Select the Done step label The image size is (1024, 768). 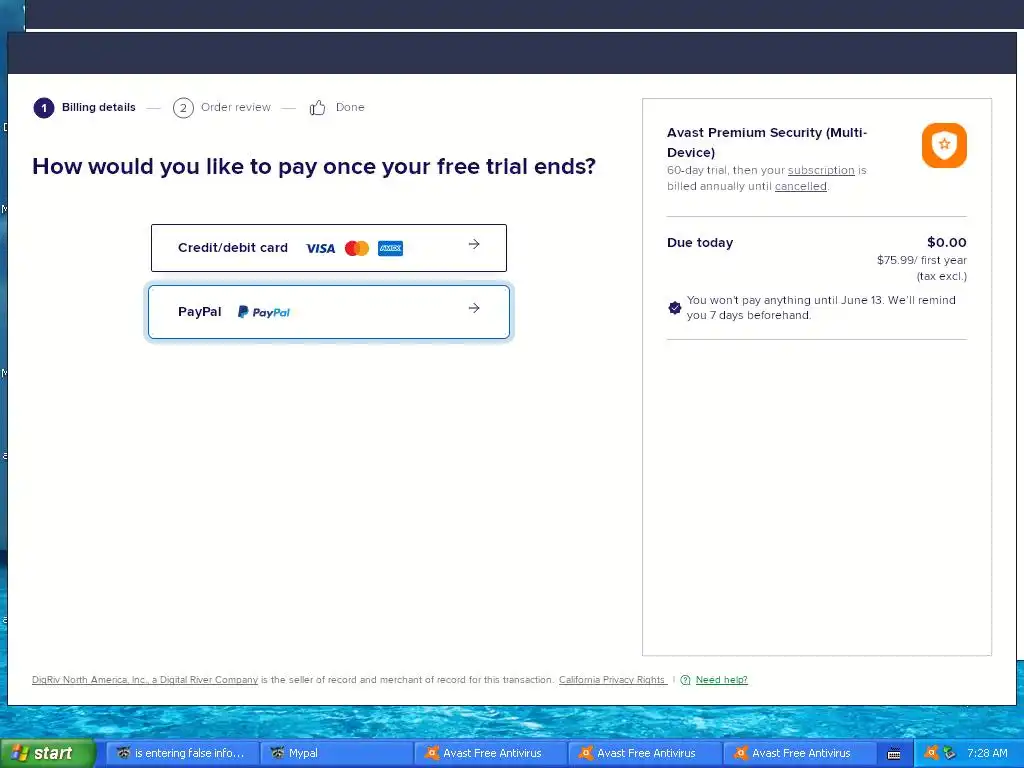coord(350,107)
